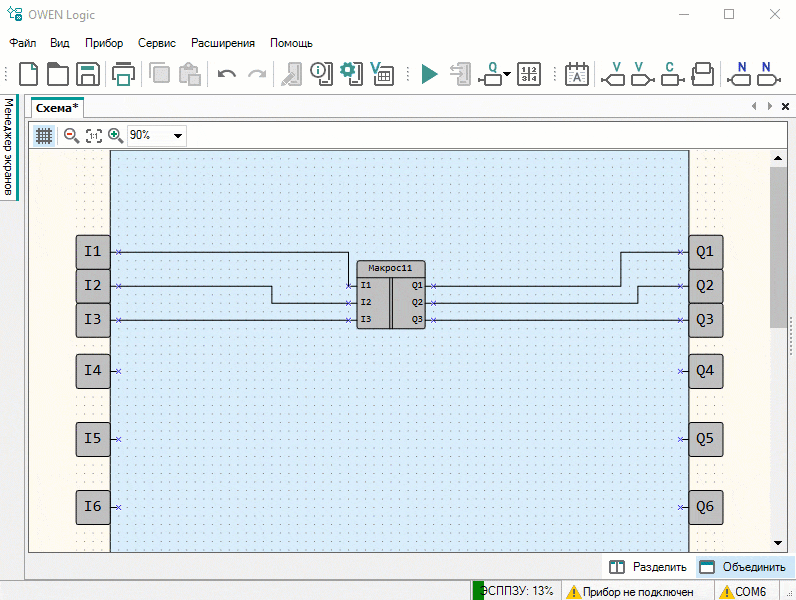Screen dimensions: 796x600
Task: Select the Макрос11 block on canvas
Action: 391,268
